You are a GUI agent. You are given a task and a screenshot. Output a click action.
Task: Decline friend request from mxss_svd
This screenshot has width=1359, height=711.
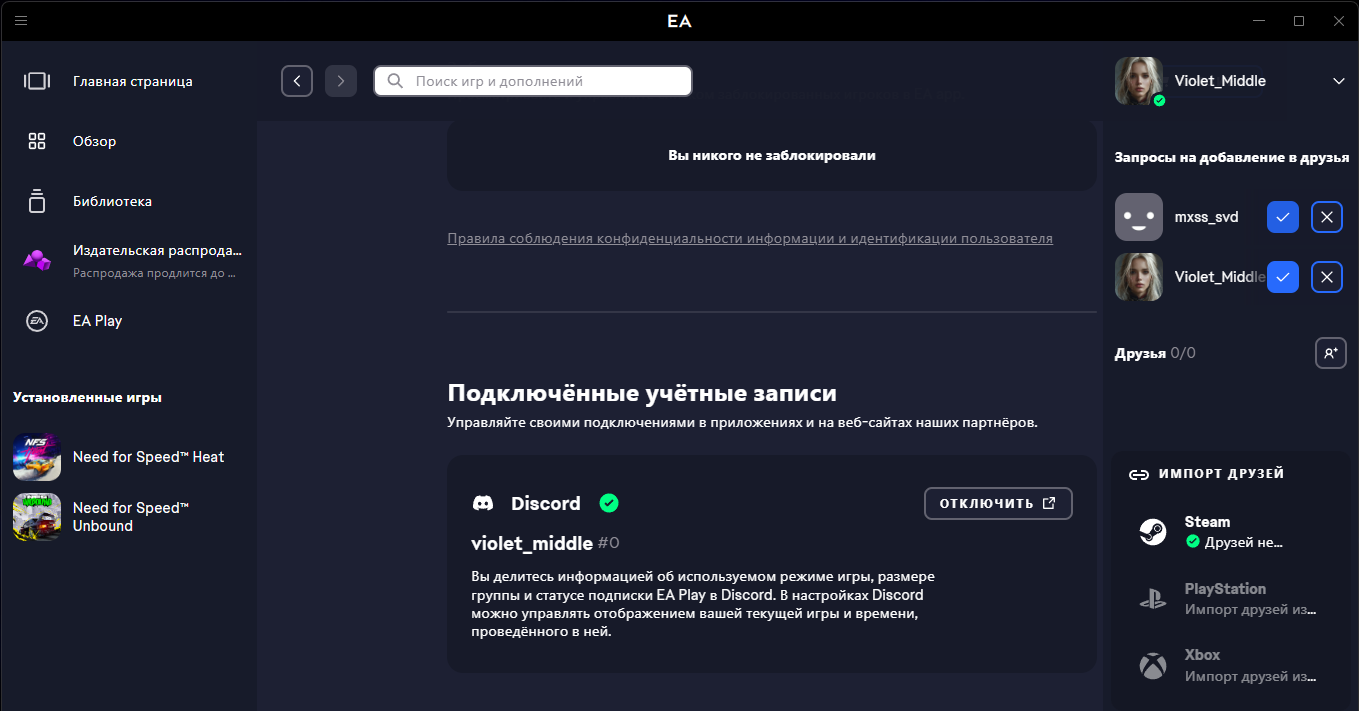(1327, 217)
